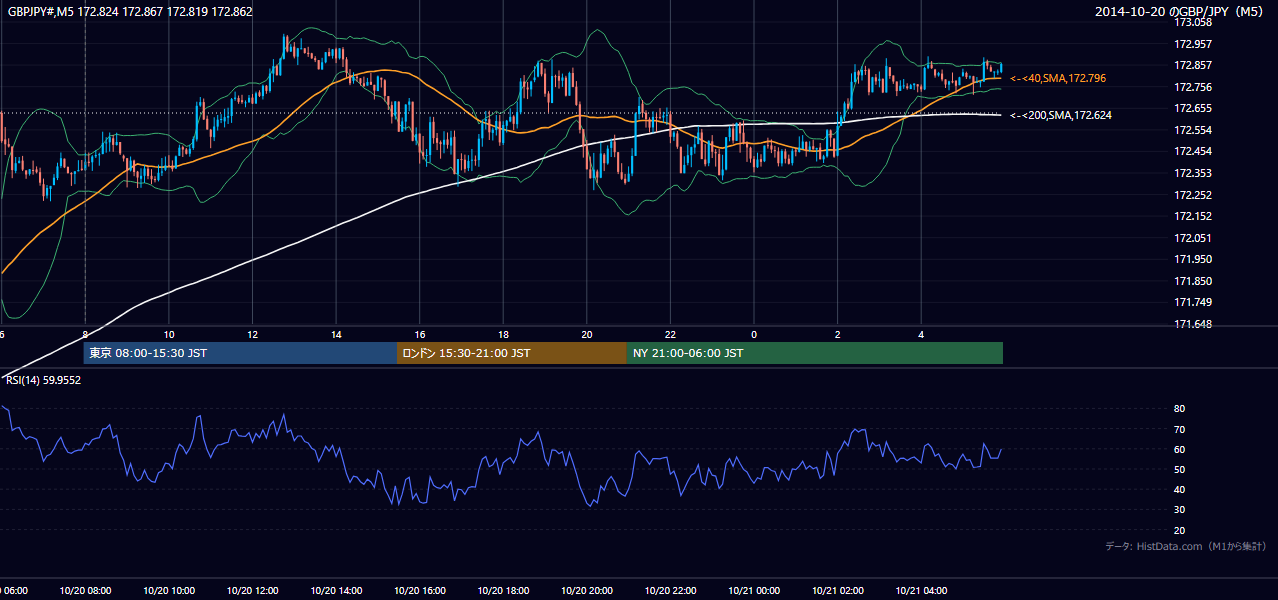Screen dimensions: 1278x600
Task: Click price axis value 171.749
Action: [1193, 303]
